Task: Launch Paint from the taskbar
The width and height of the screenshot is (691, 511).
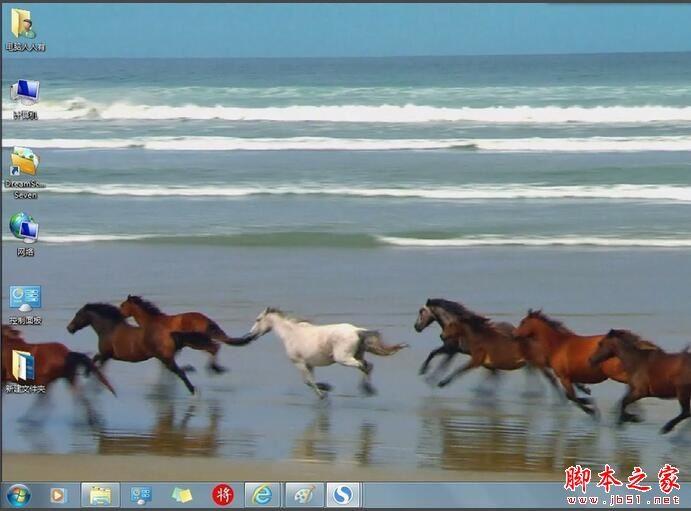Action: 304,495
